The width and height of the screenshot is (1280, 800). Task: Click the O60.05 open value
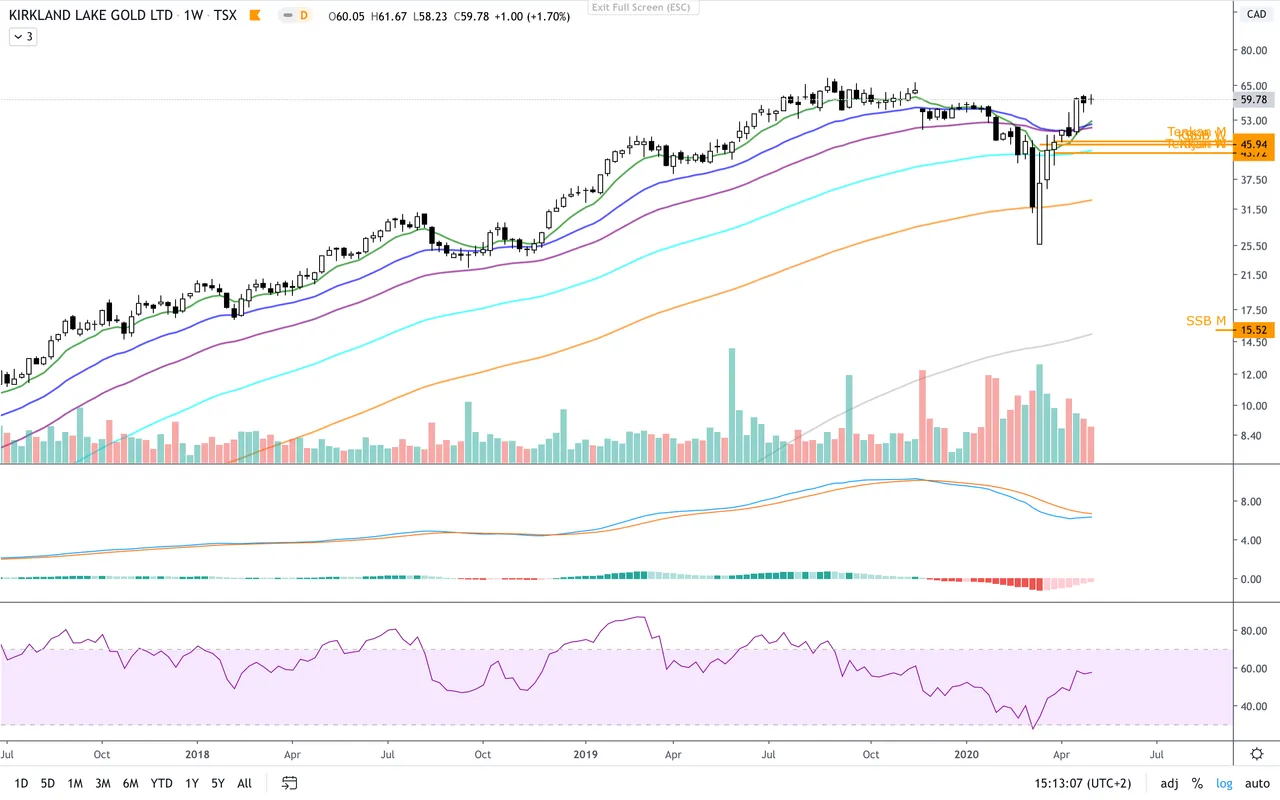pyautogui.click(x=345, y=16)
